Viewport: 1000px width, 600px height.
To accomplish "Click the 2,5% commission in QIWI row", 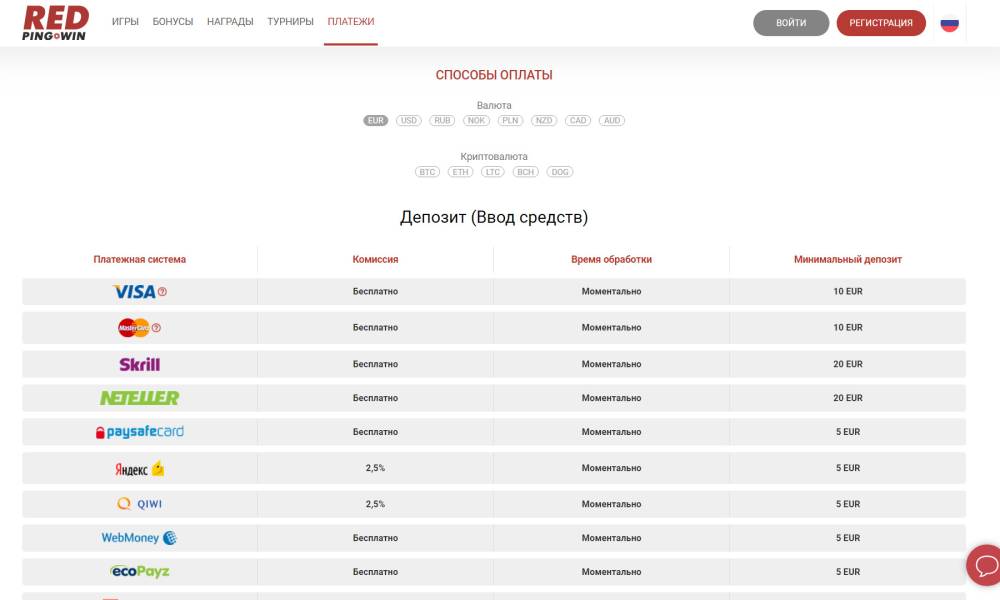I will pos(375,504).
